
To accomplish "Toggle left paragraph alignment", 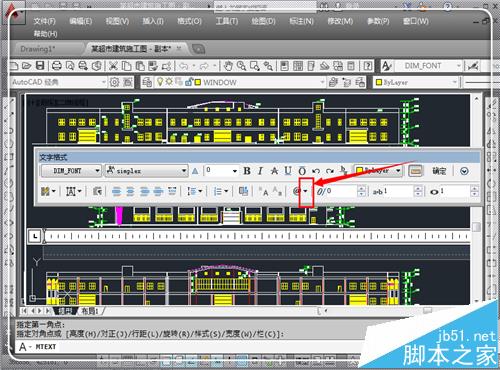I will point(116,191).
